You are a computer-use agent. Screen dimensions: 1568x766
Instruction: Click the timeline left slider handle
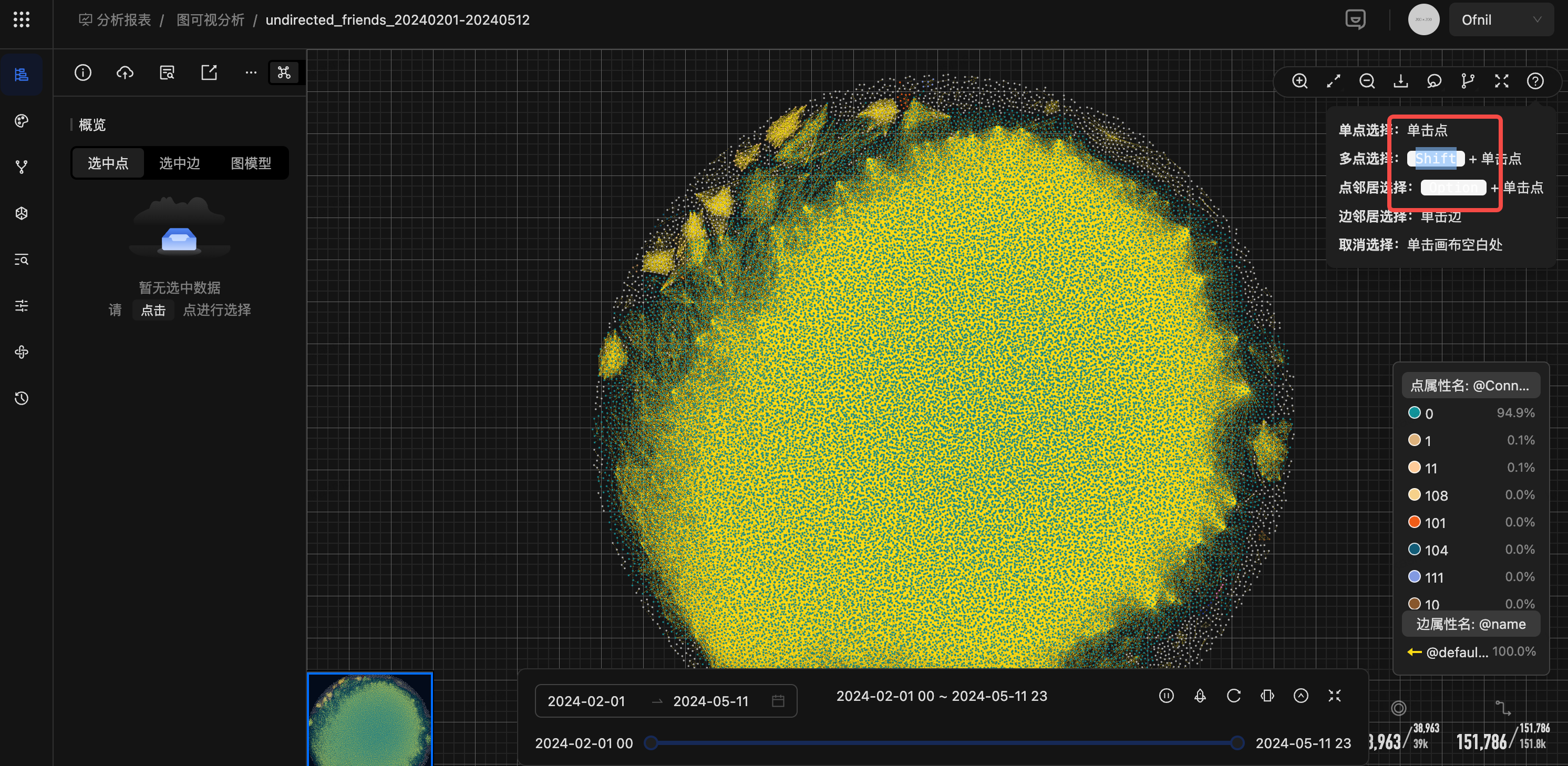[651, 743]
